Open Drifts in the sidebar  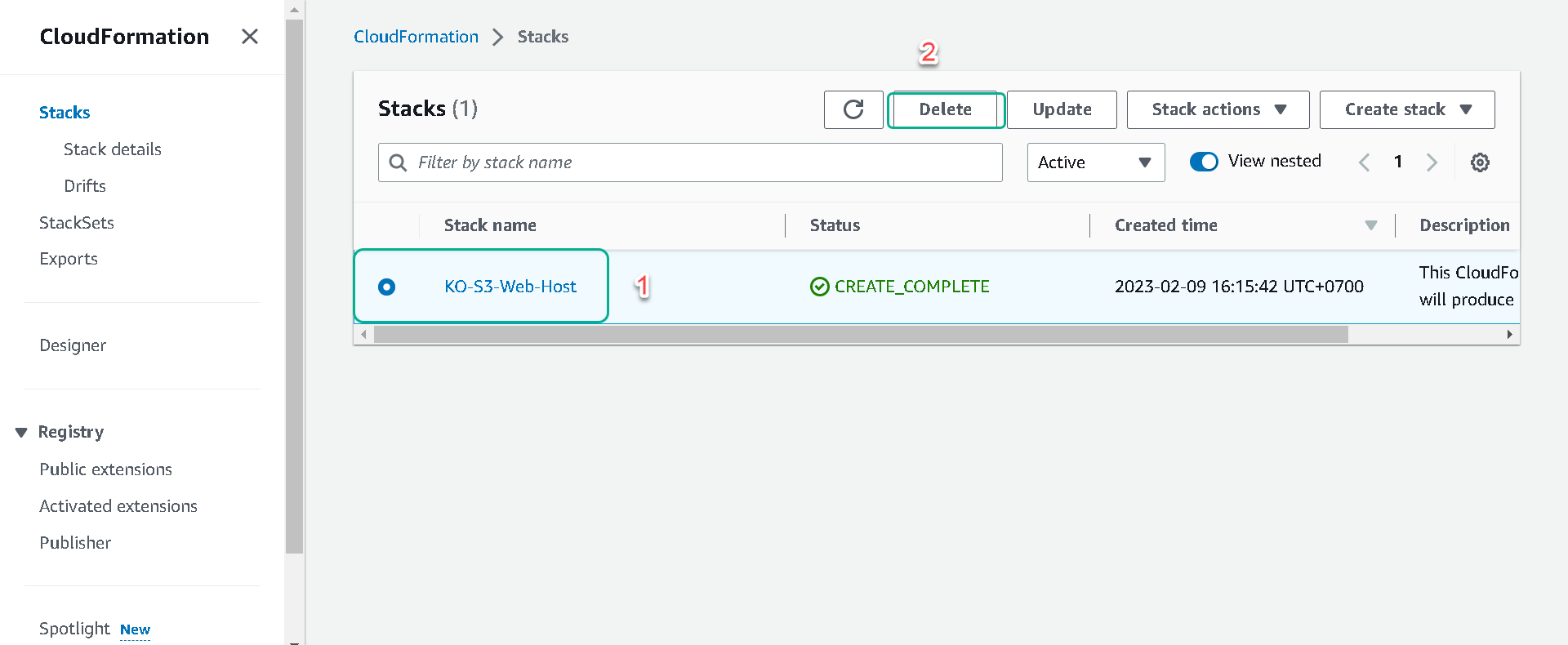click(x=85, y=186)
